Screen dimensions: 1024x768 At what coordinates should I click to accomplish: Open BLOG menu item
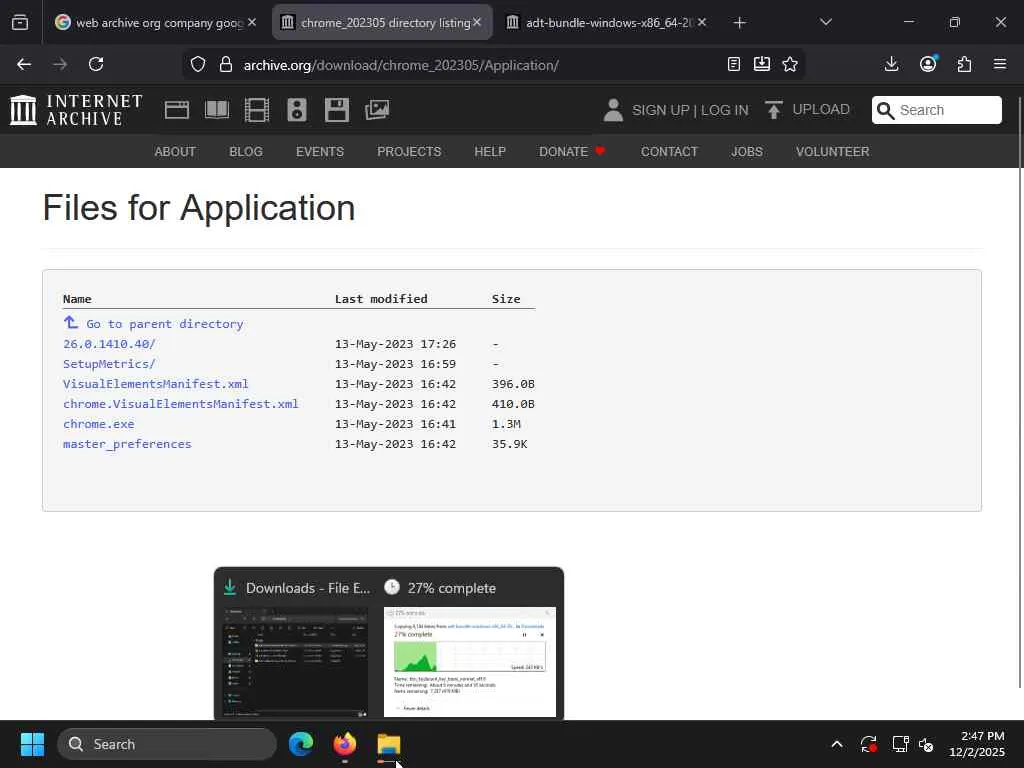click(x=246, y=152)
